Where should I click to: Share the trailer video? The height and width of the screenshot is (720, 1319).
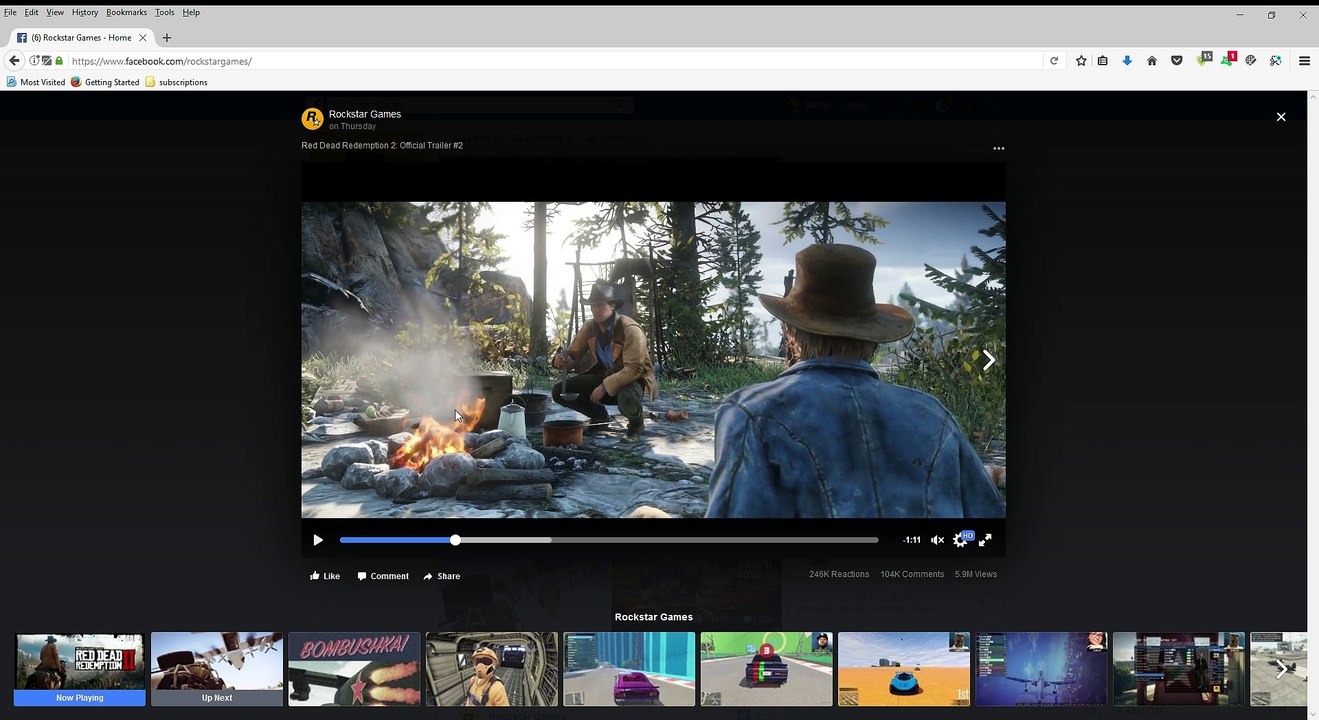(441, 576)
